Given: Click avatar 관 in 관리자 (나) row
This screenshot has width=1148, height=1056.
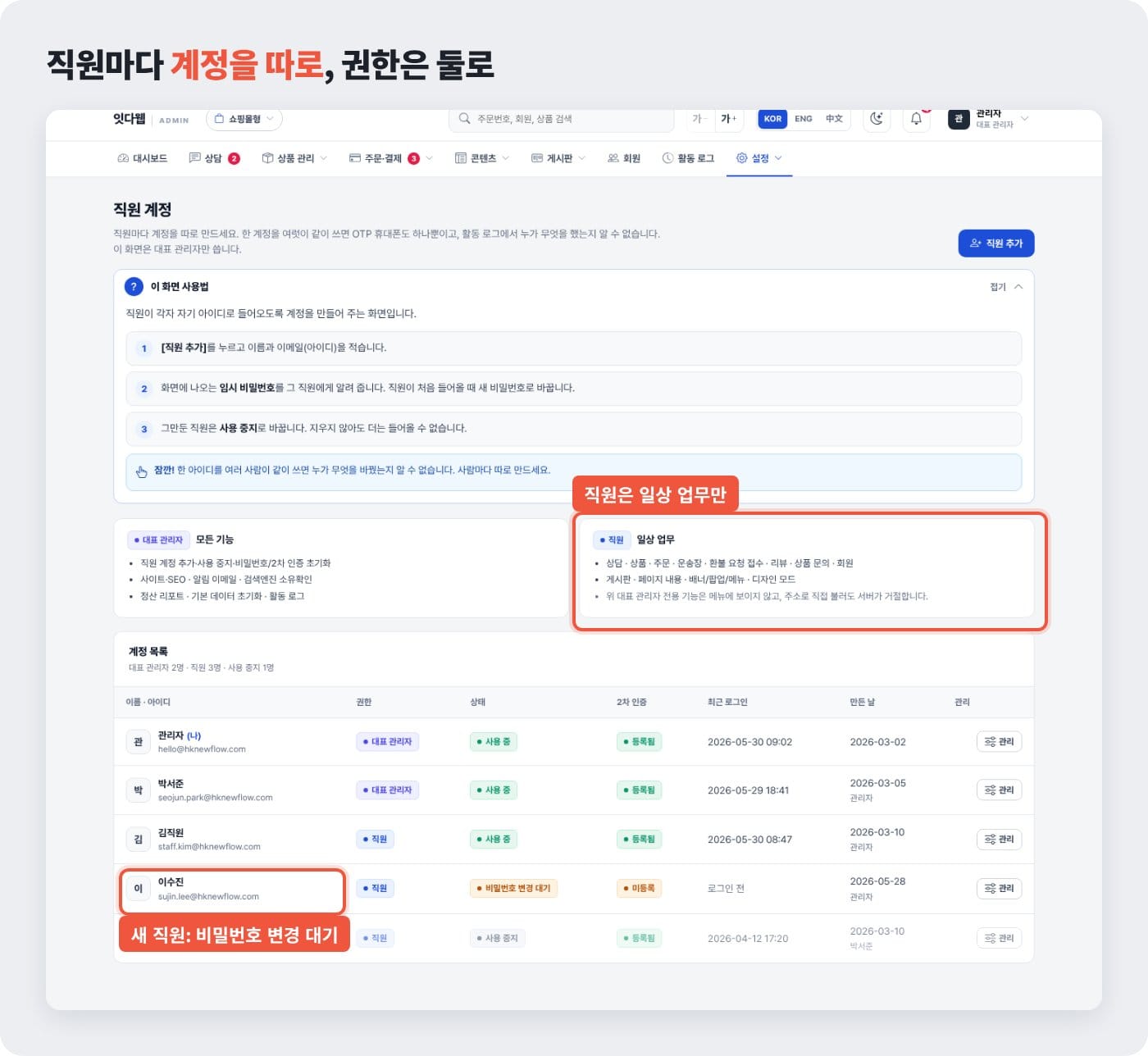Looking at the screenshot, I should [138, 742].
